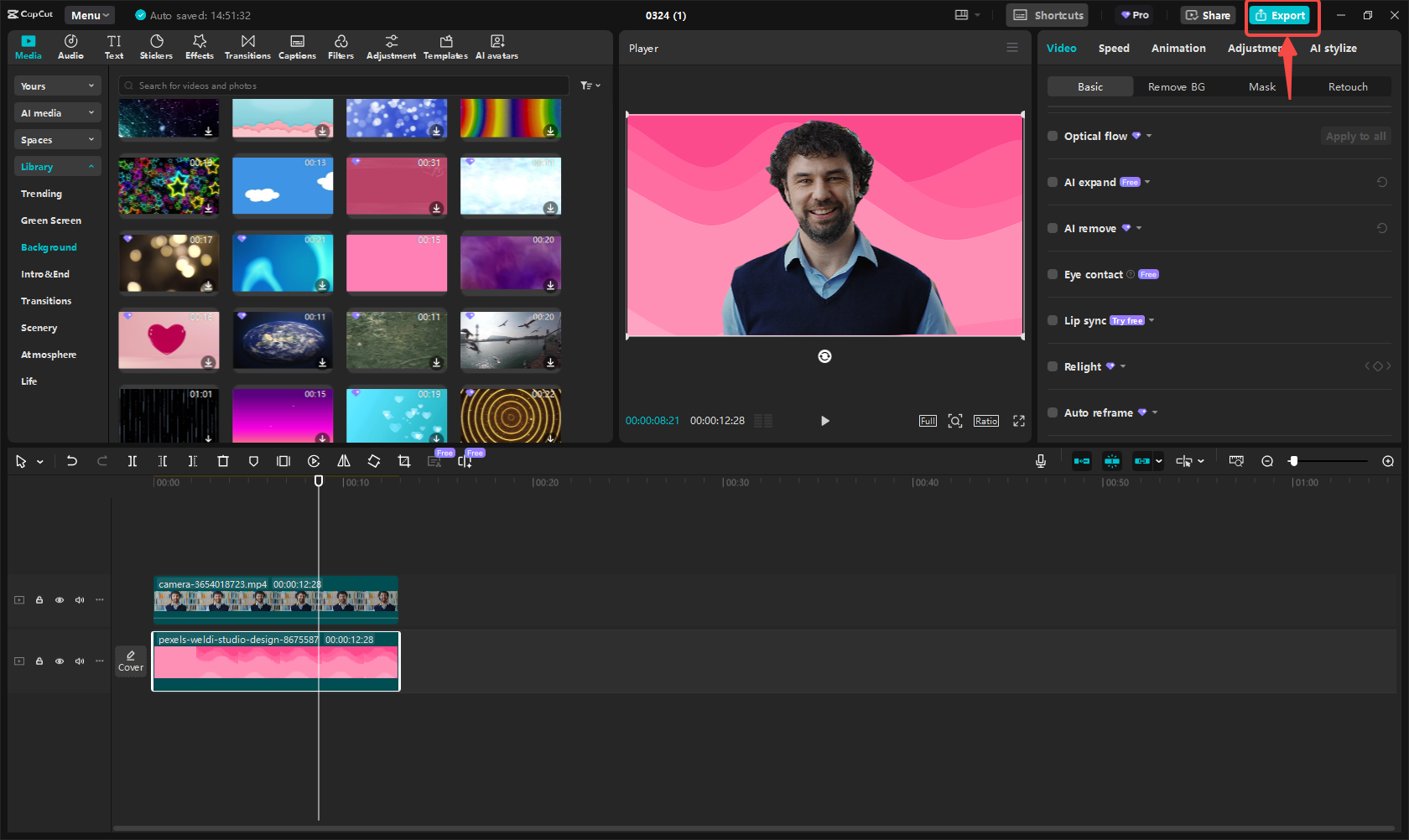The width and height of the screenshot is (1409, 840).
Task: Open the AI avatars panel
Action: [497, 46]
